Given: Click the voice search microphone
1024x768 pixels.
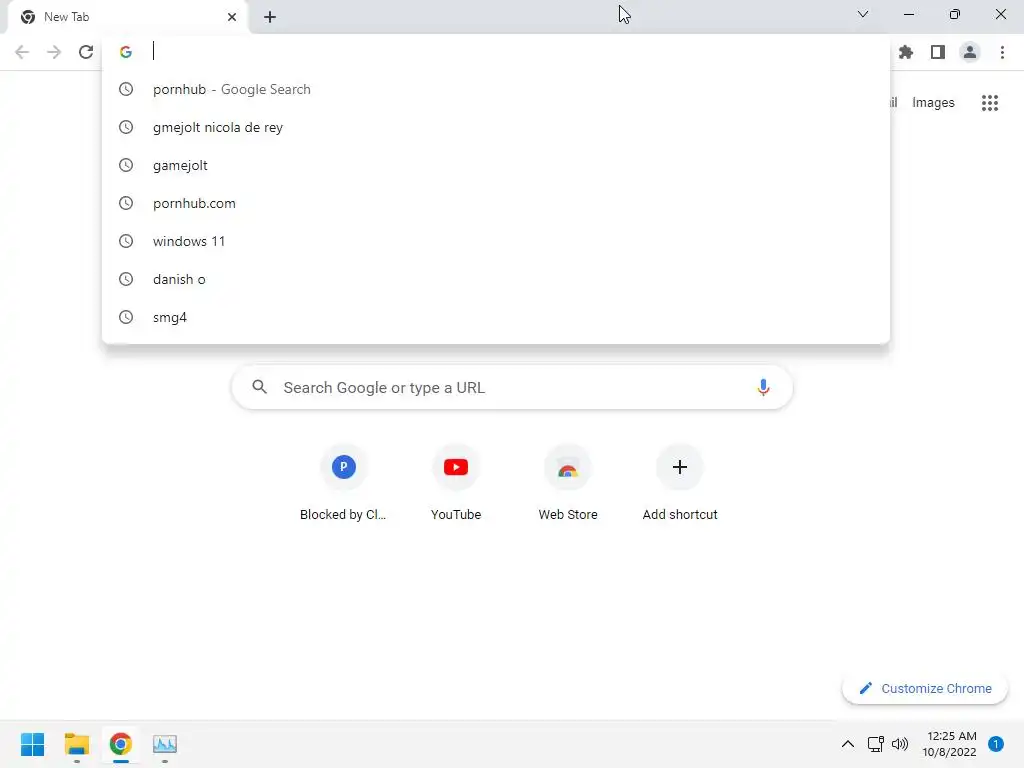Looking at the screenshot, I should pos(763,387).
